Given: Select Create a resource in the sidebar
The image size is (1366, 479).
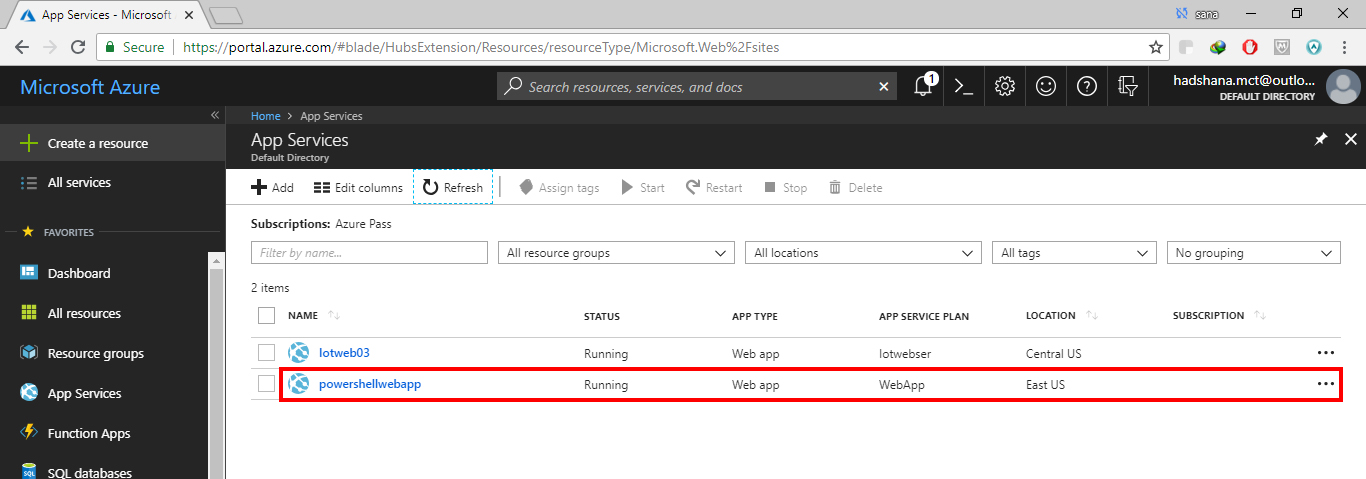Looking at the screenshot, I should click(112, 143).
